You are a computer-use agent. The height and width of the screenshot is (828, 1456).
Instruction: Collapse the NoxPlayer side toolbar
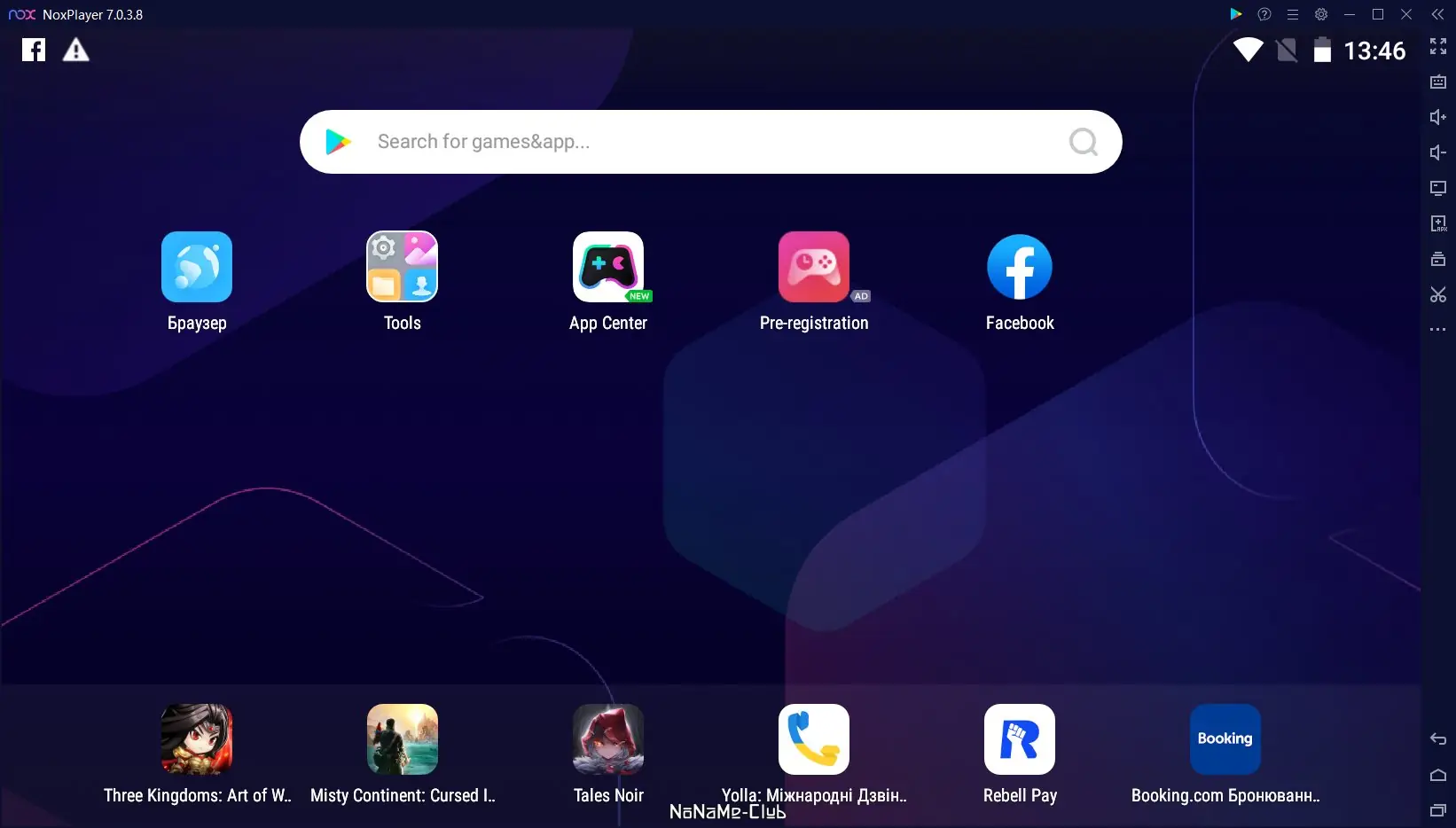pos(1437,14)
